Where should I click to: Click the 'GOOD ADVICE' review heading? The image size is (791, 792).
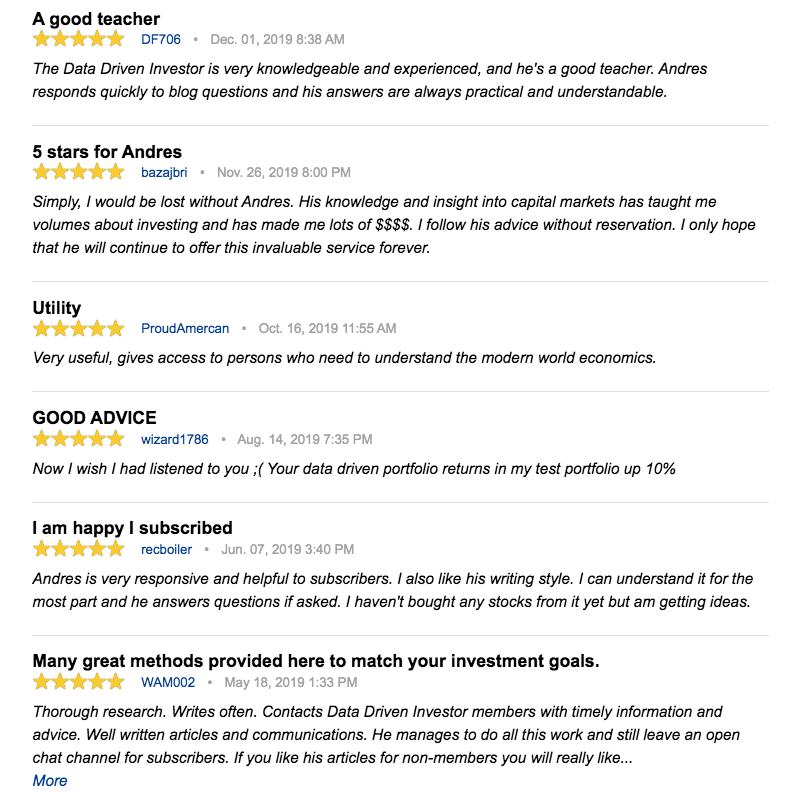click(95, 418)
